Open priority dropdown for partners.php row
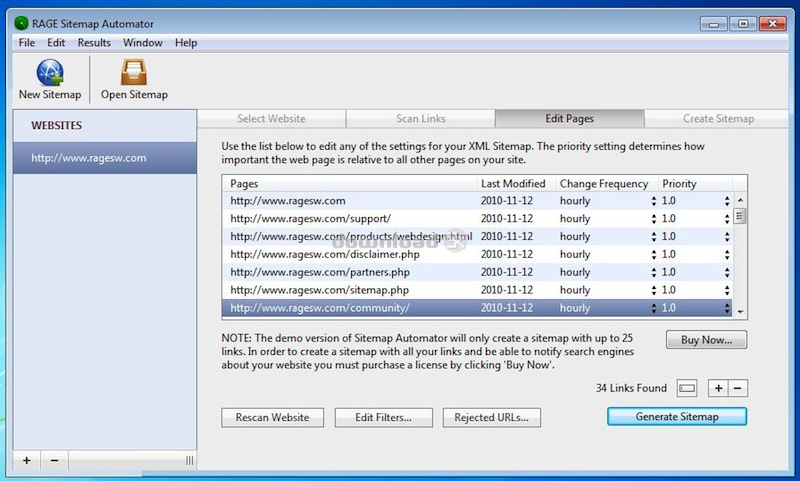Viewport: 800px width, 481px height. pos(727,272)
